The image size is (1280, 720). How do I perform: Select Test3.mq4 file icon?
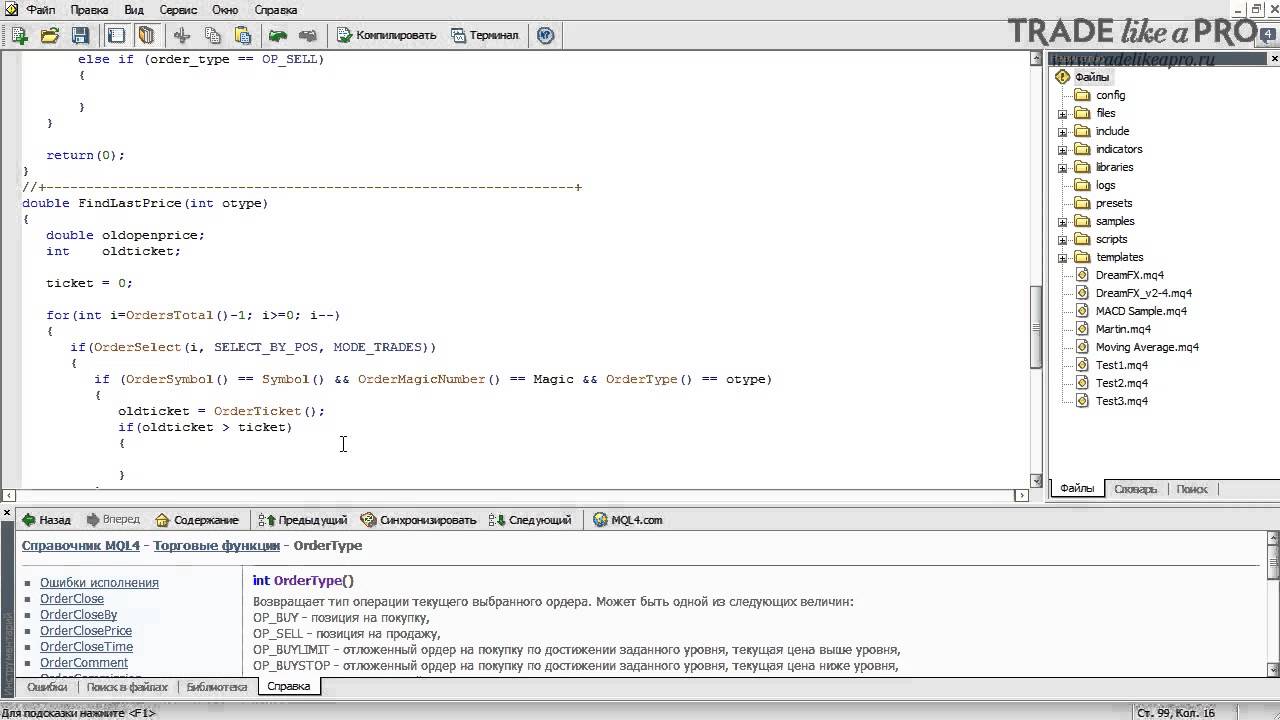[x=1082, y=401]
